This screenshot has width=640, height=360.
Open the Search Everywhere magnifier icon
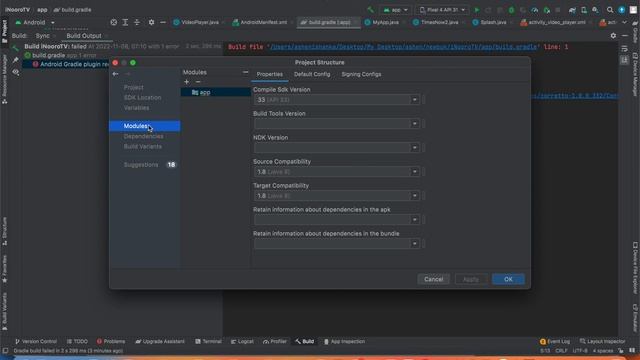[x=610, y=10]
